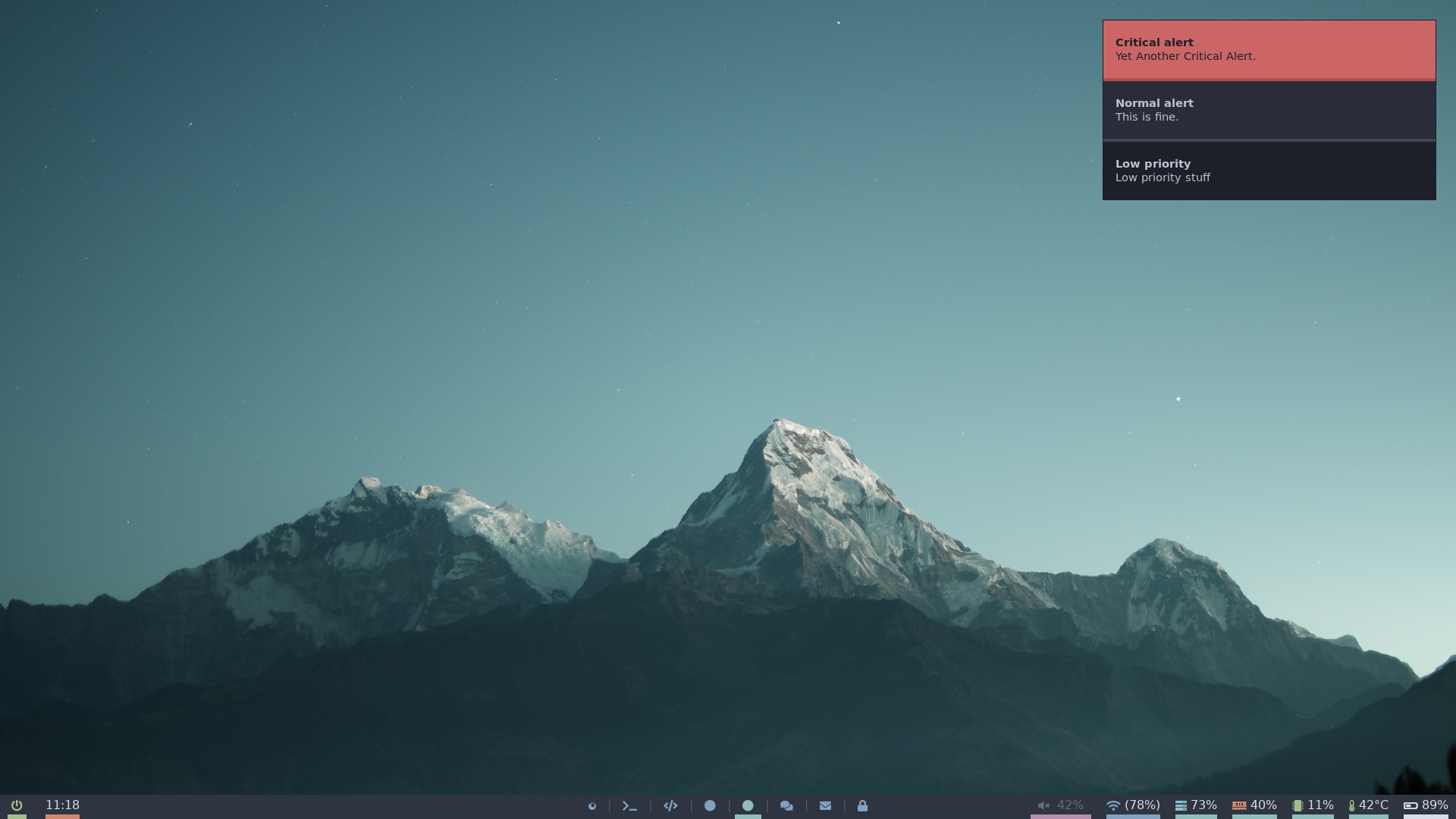
Task: Click the battery 89% indicator
Action: pyautogui.click(x=1426, y=805)
